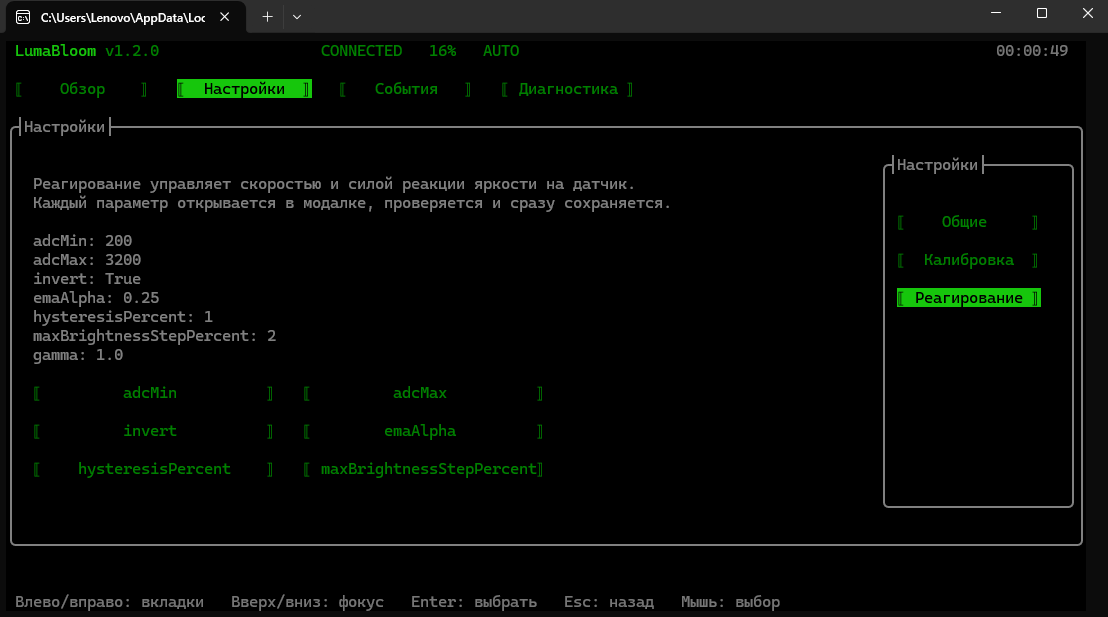Viewport: 1108px width, 617px height.
Task: Toggle the invert parameter button
Action: 153,431
